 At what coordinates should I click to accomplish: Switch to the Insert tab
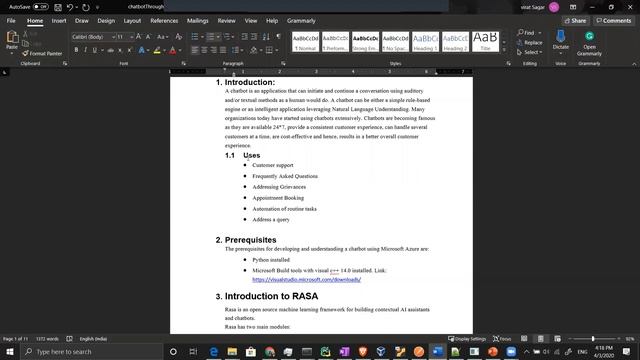[x=59, y=21]
